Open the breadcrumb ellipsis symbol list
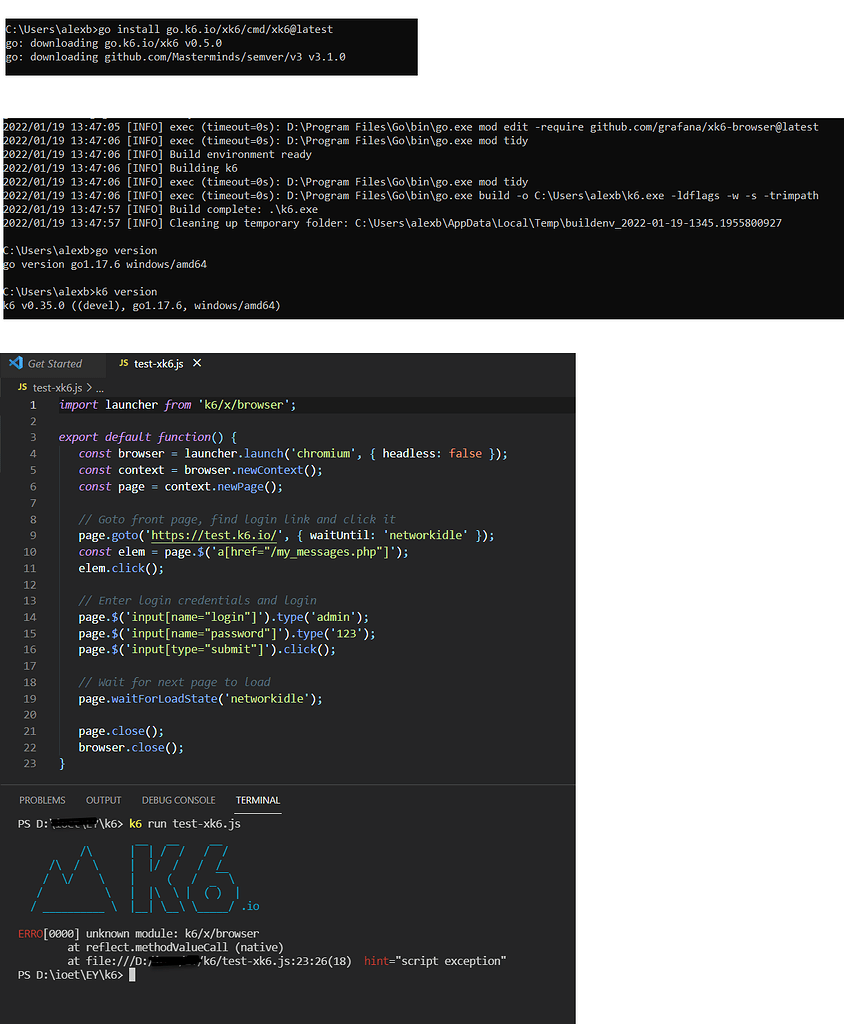This screenshot has height=1024, width=844. (x=100, y=388)
